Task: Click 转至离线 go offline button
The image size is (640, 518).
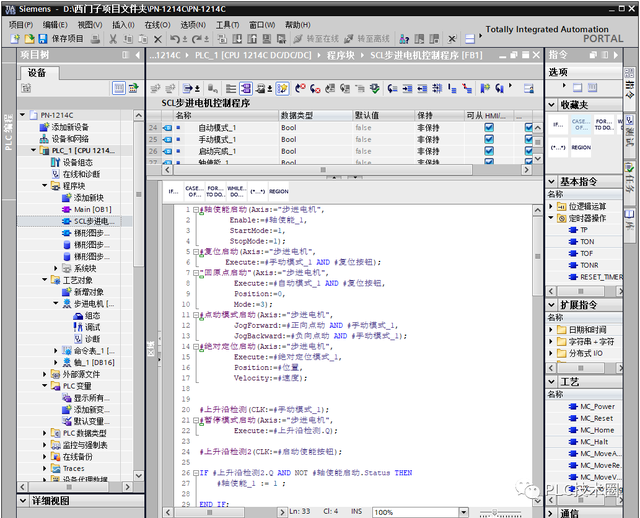Action: click(367, 39)
